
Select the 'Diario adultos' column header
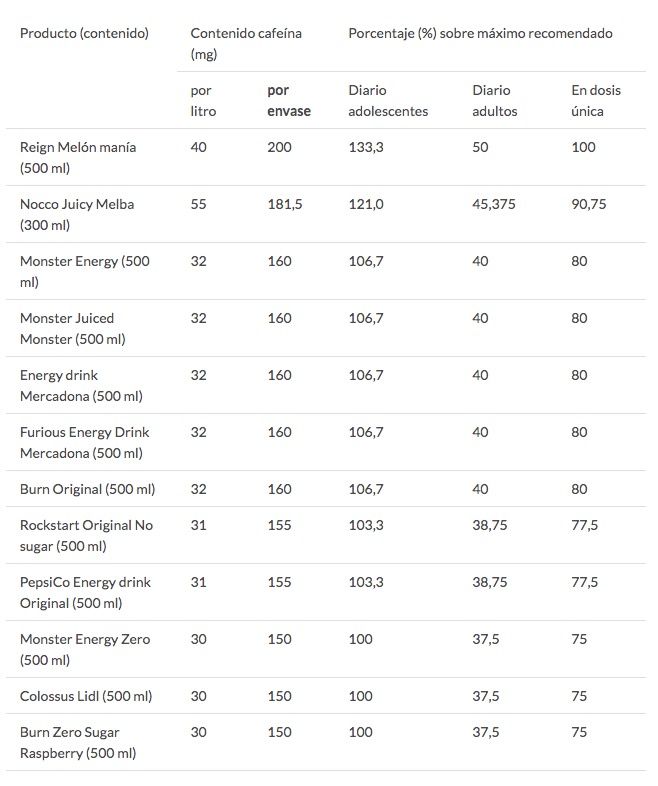click(495, 100)
